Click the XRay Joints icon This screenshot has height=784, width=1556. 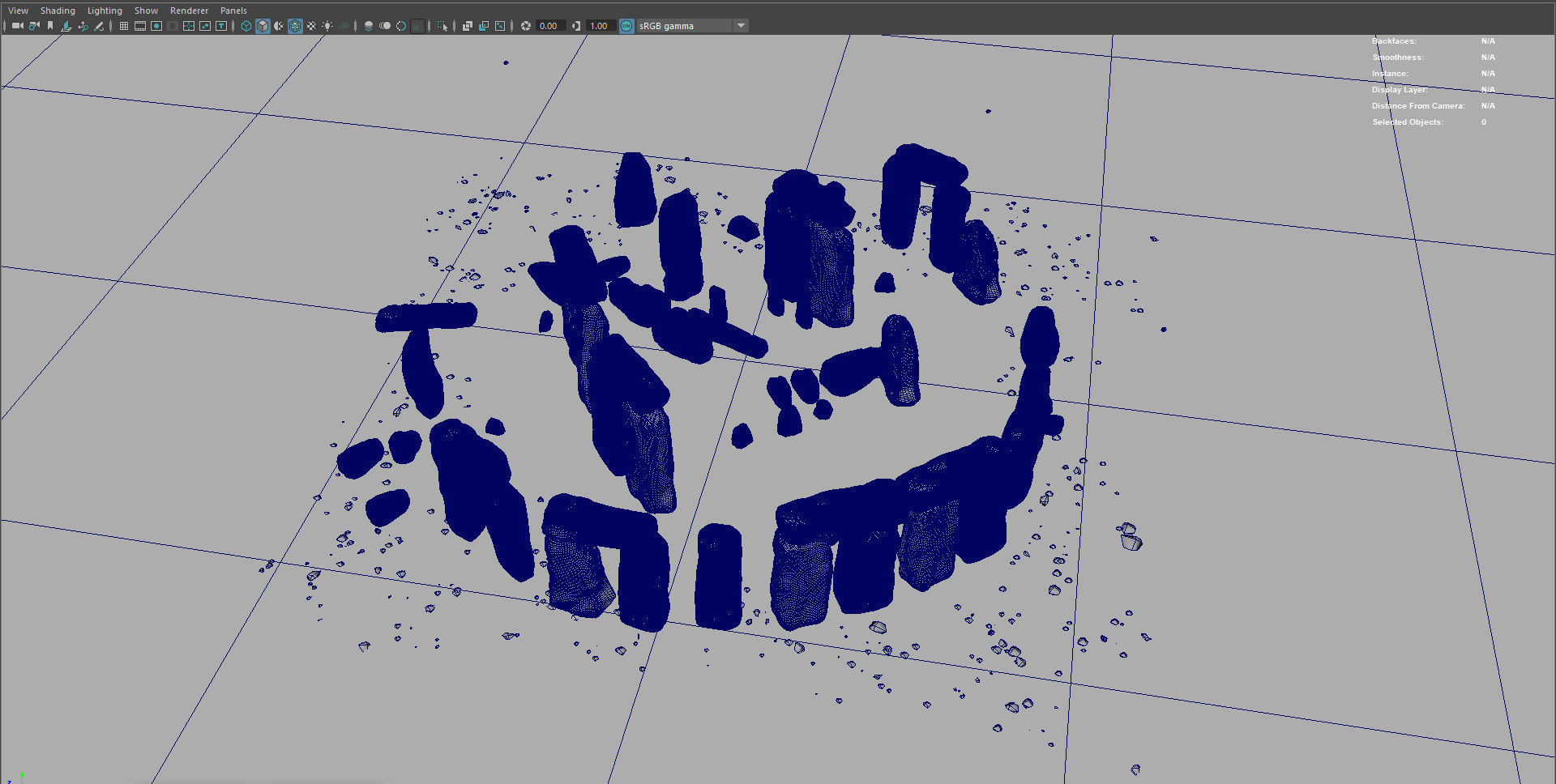pyautogui.click(x=500, y=26)
